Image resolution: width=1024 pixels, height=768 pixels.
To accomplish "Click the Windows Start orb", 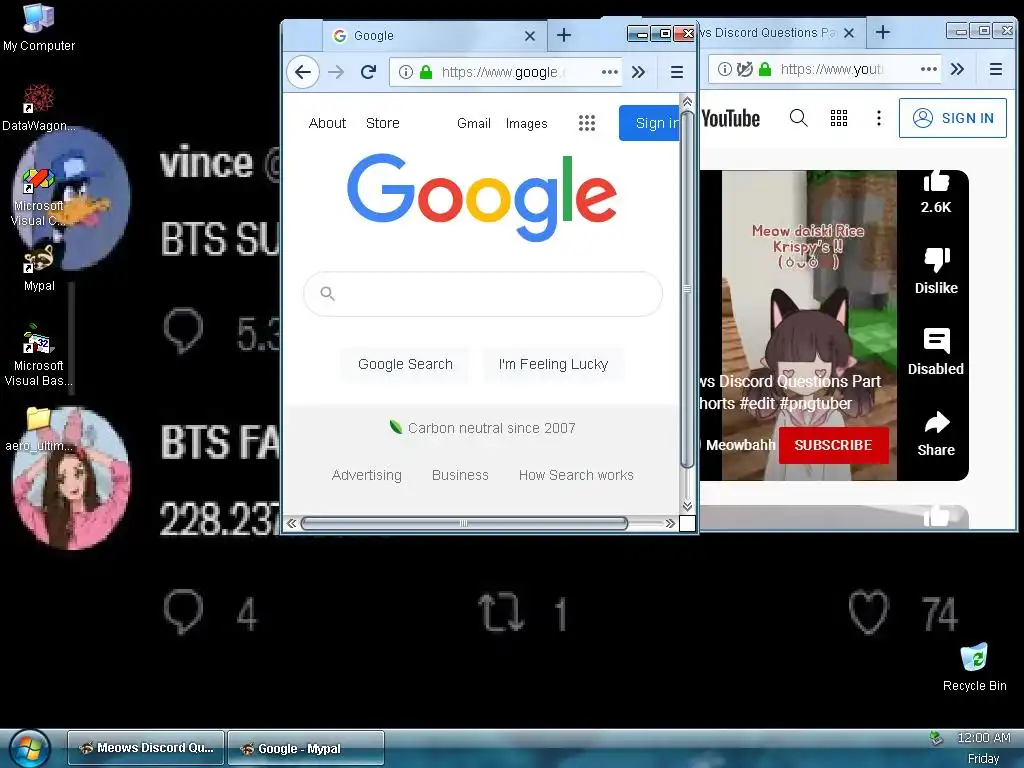I will click(x=29, y=748).
